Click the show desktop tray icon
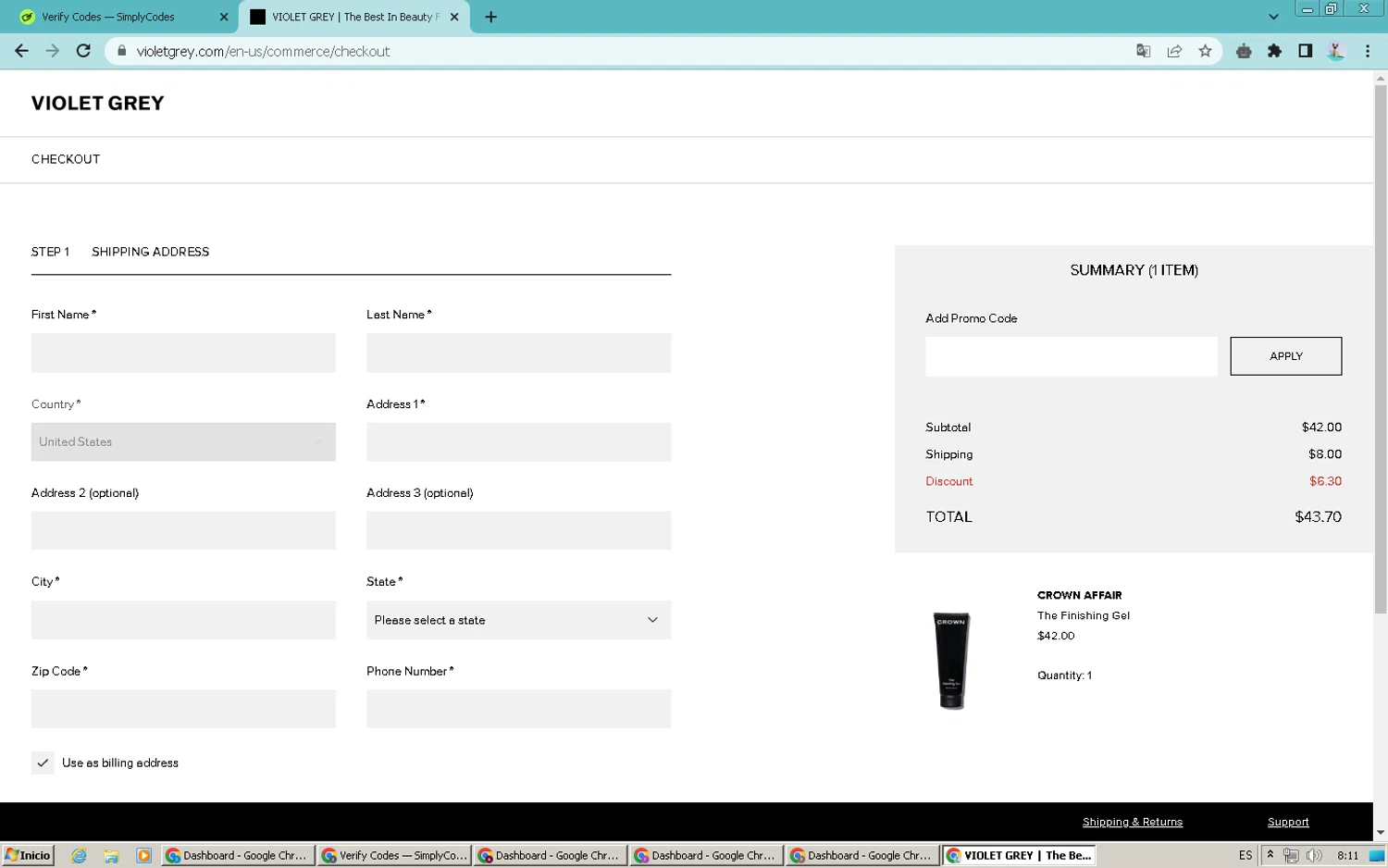 [1377, 856]
